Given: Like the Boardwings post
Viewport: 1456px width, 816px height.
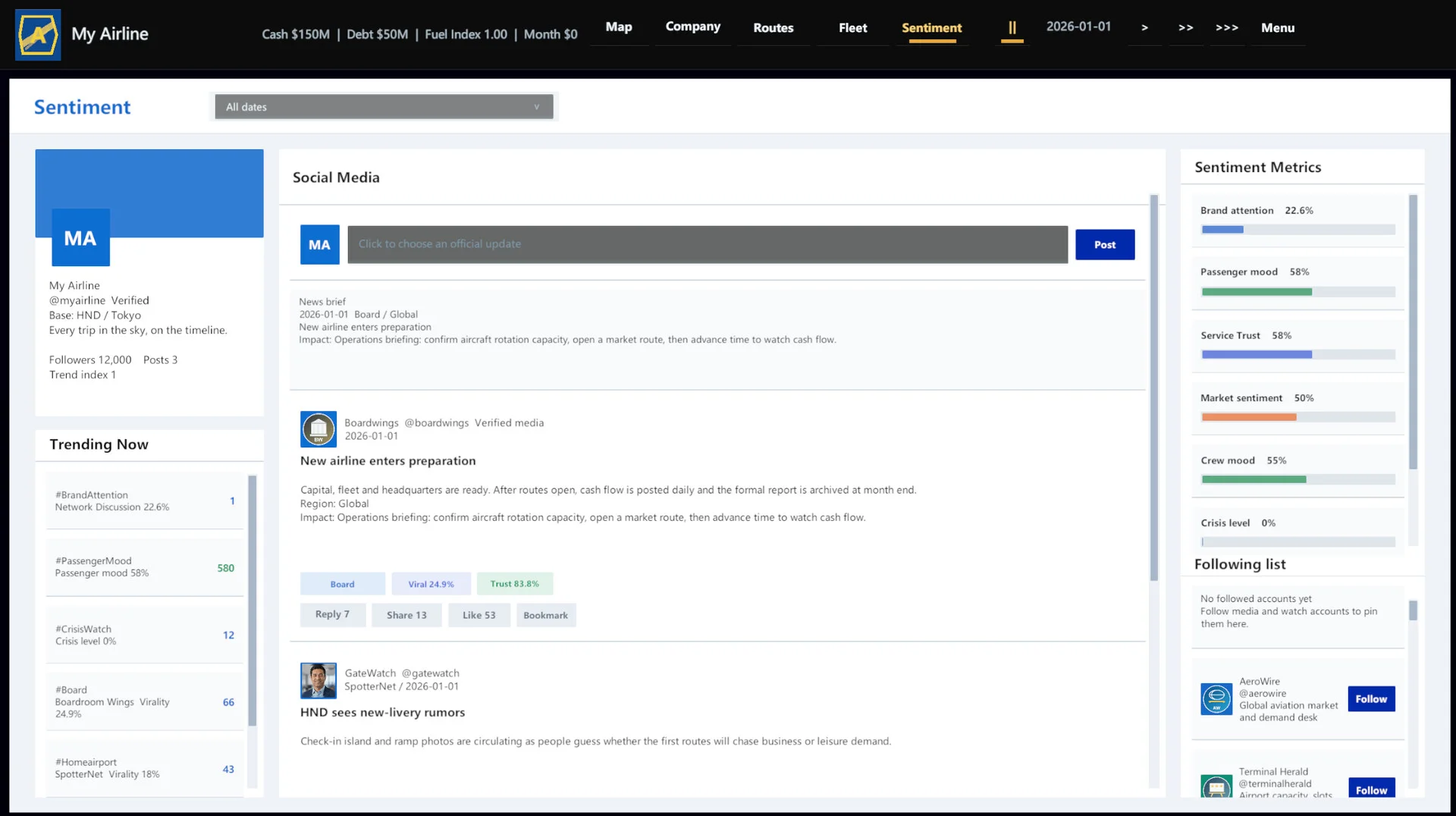Looking at the screenshot, I should (479, 614).
